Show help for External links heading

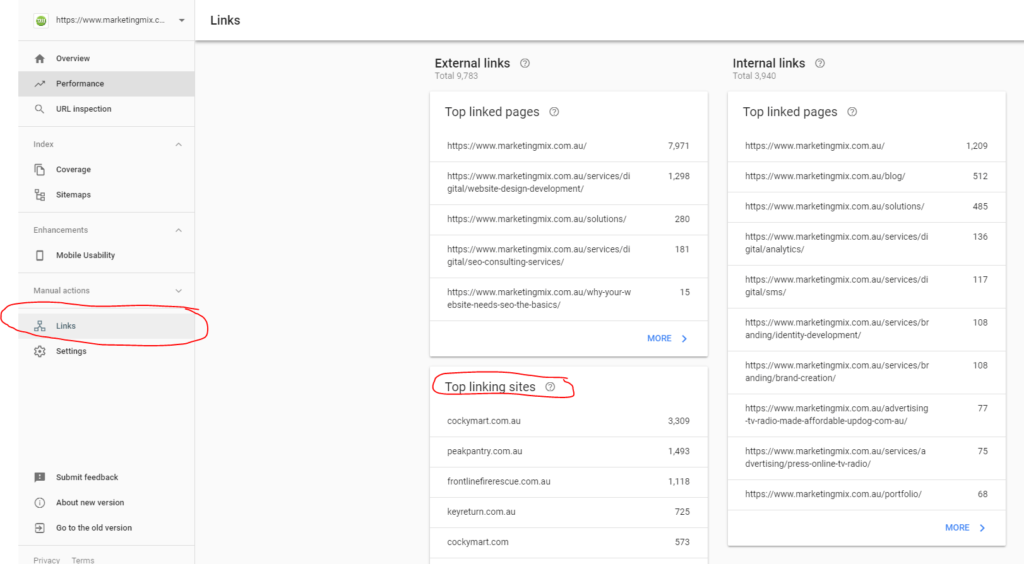[524, 63]
